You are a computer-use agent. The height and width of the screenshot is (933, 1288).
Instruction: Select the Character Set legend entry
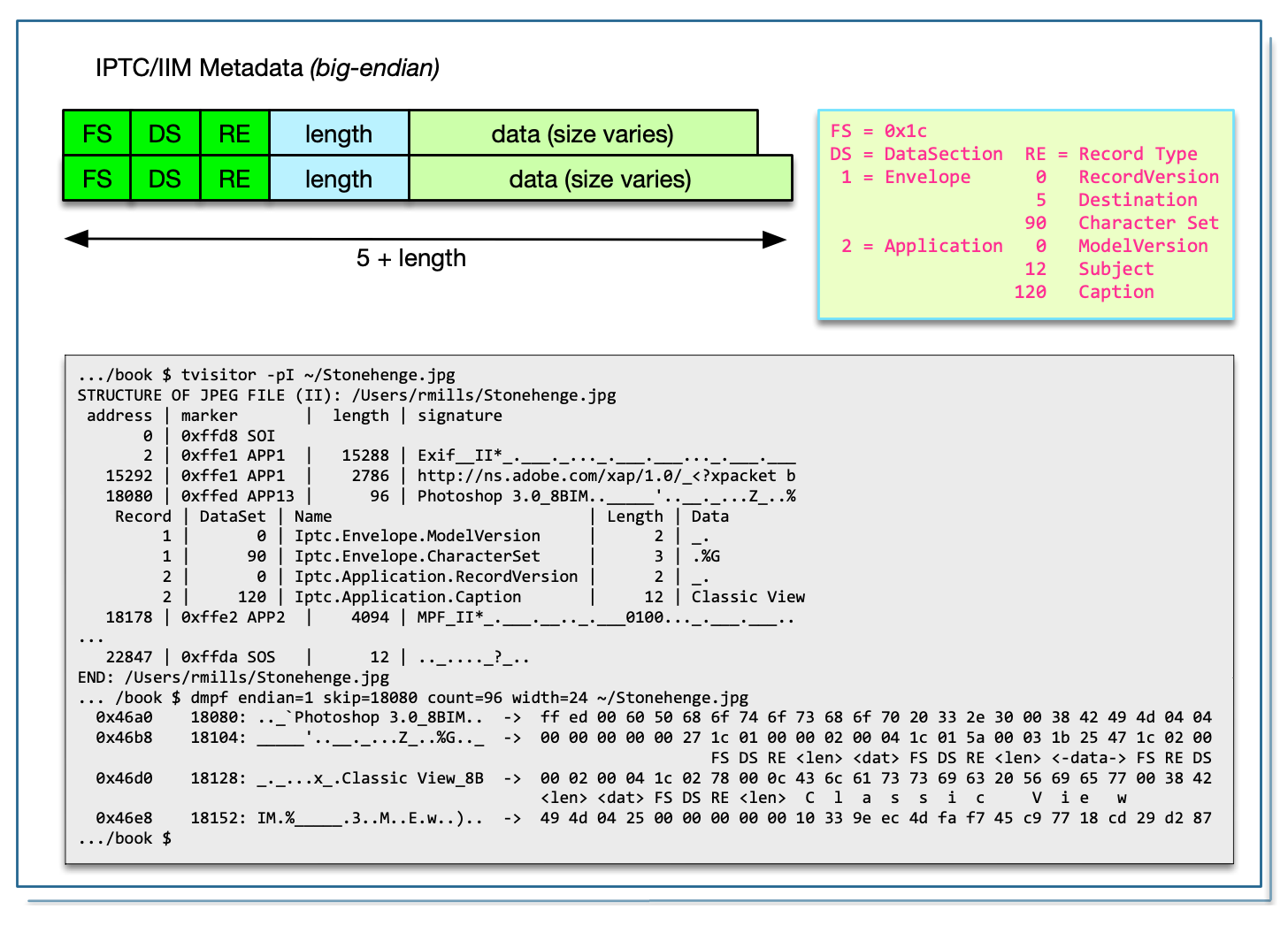coord(1122,223)
